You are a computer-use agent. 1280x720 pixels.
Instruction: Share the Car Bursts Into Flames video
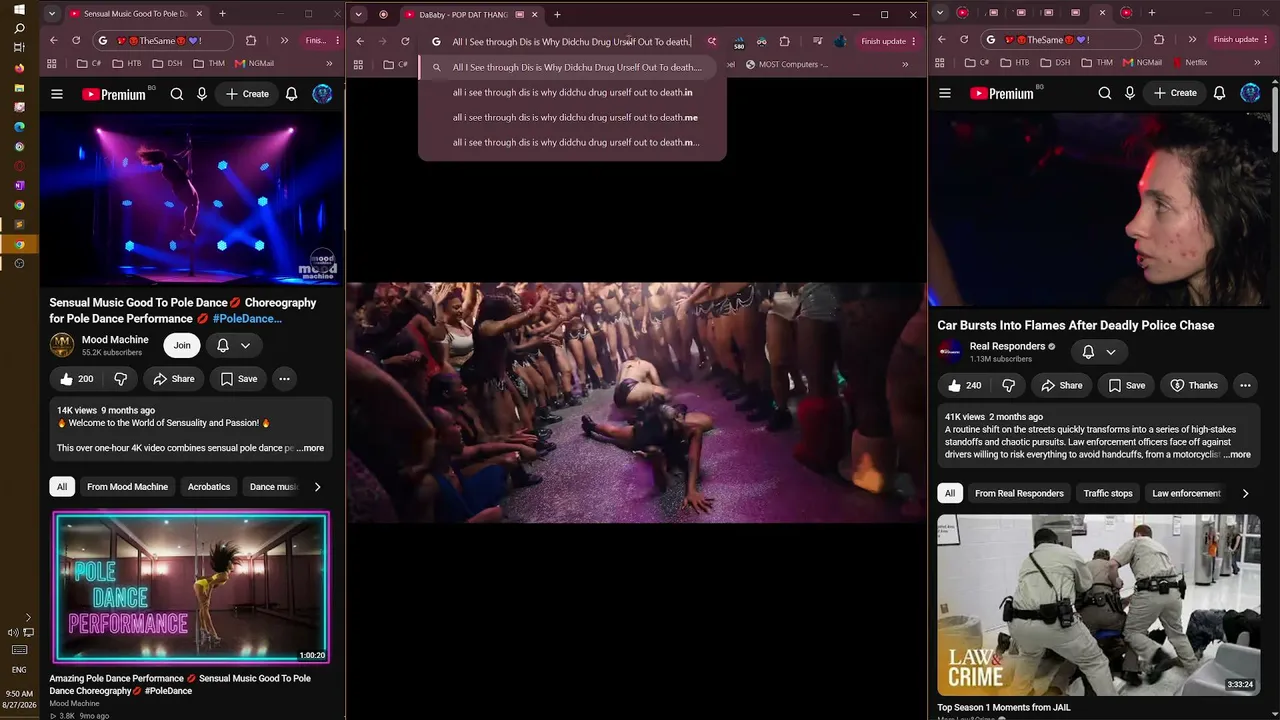[x=1062, y=385]
